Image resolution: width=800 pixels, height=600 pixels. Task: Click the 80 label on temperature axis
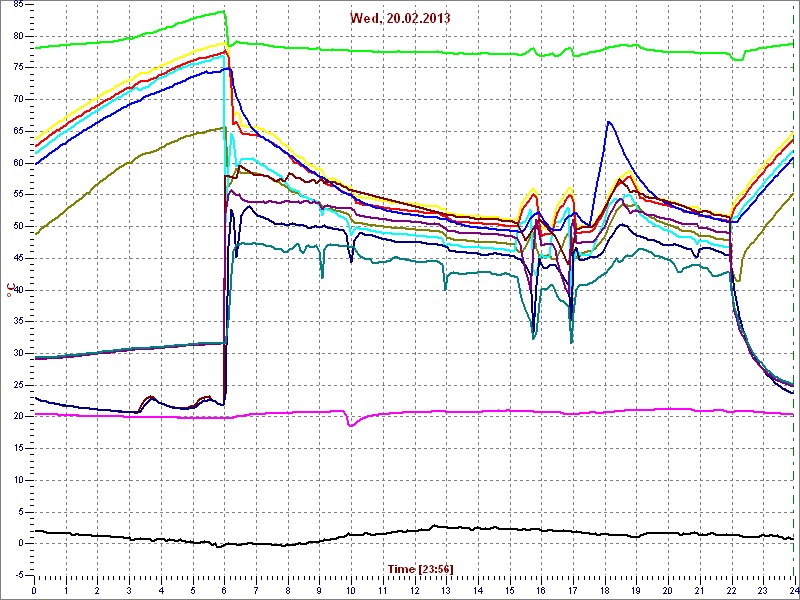pyautogui.click(x=18, y=36)
